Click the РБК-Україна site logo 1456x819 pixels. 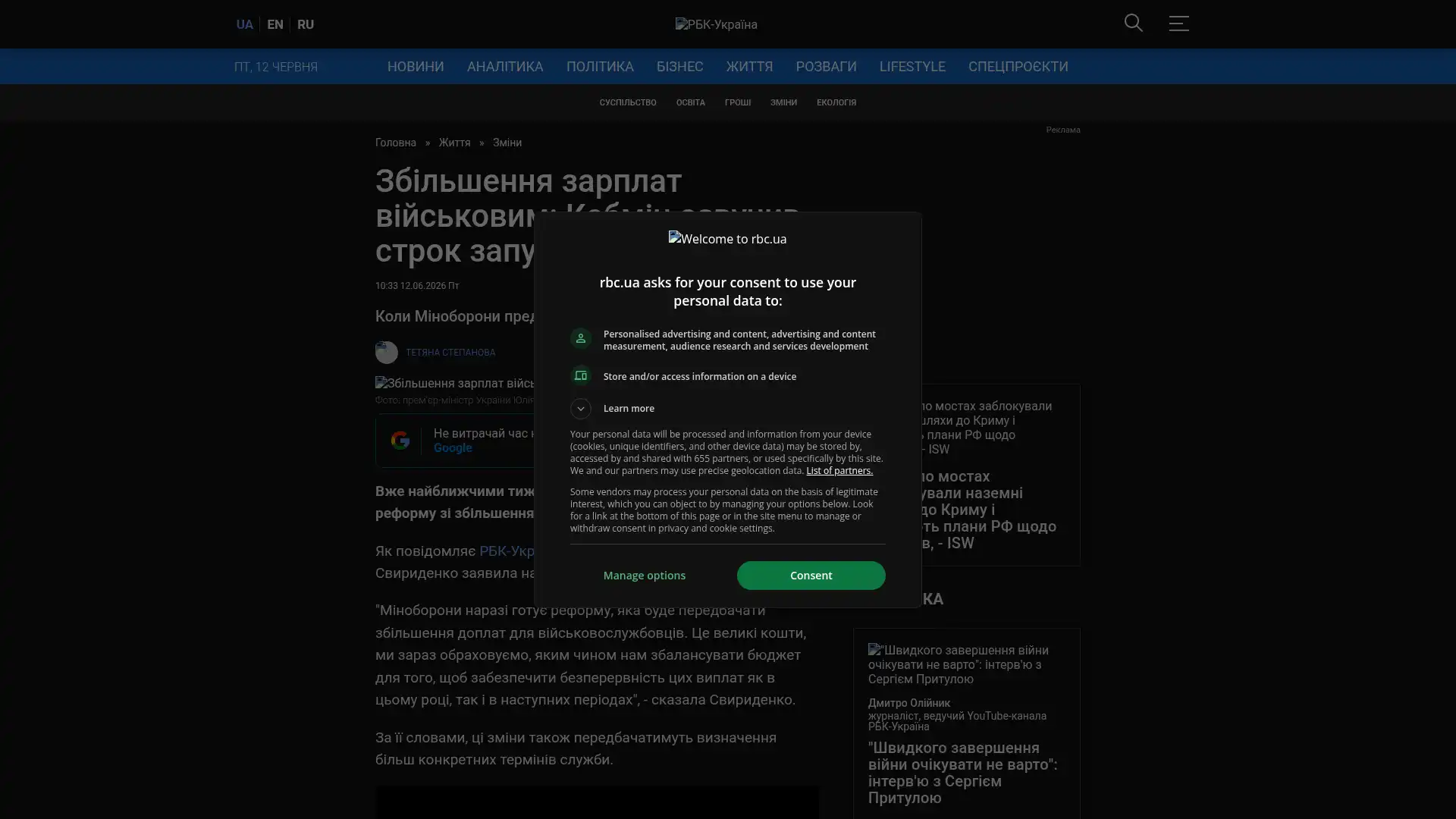point(716,24)
